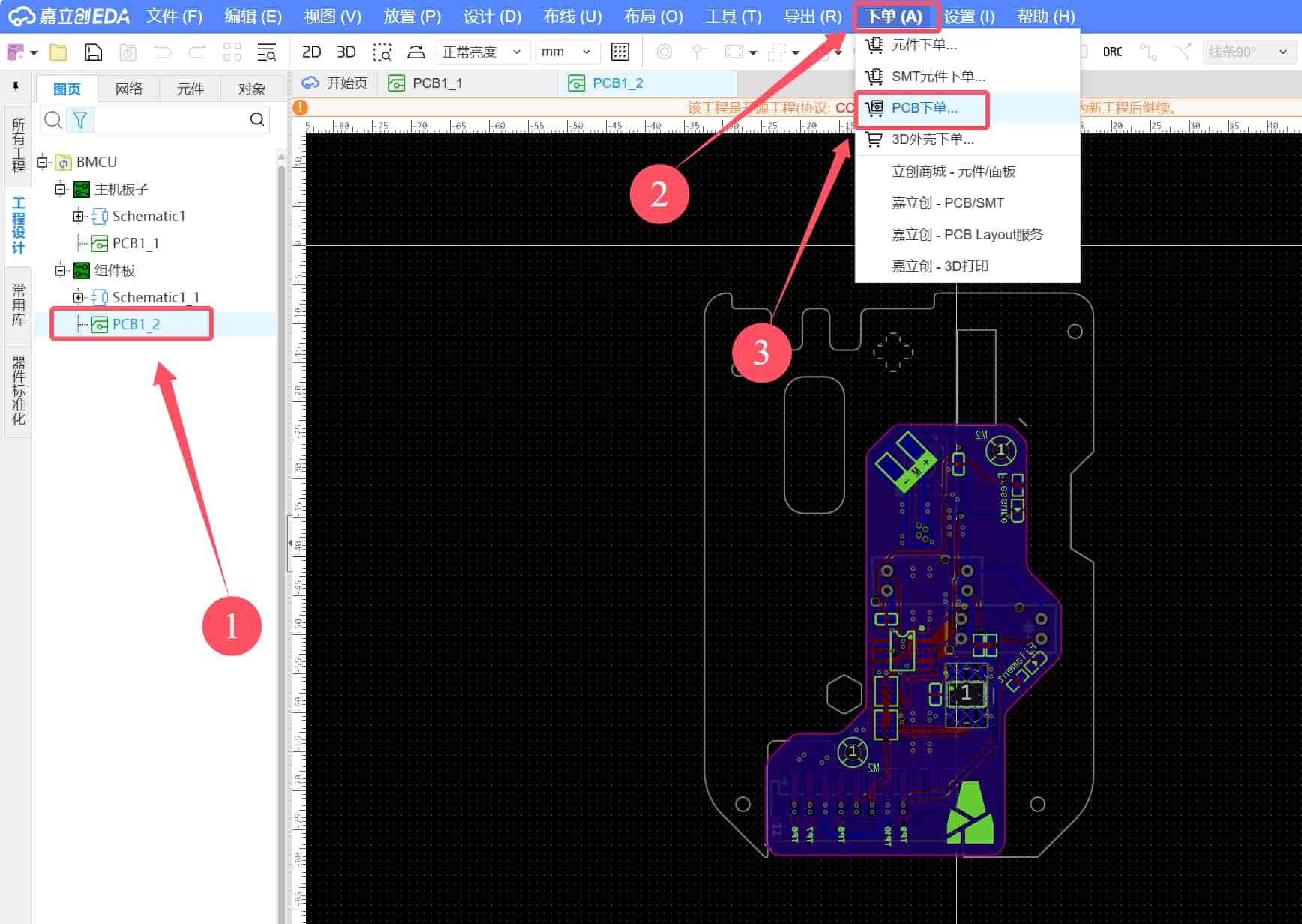
Task: Toggle the pin icon of the left panel
Action: (16, 87)
